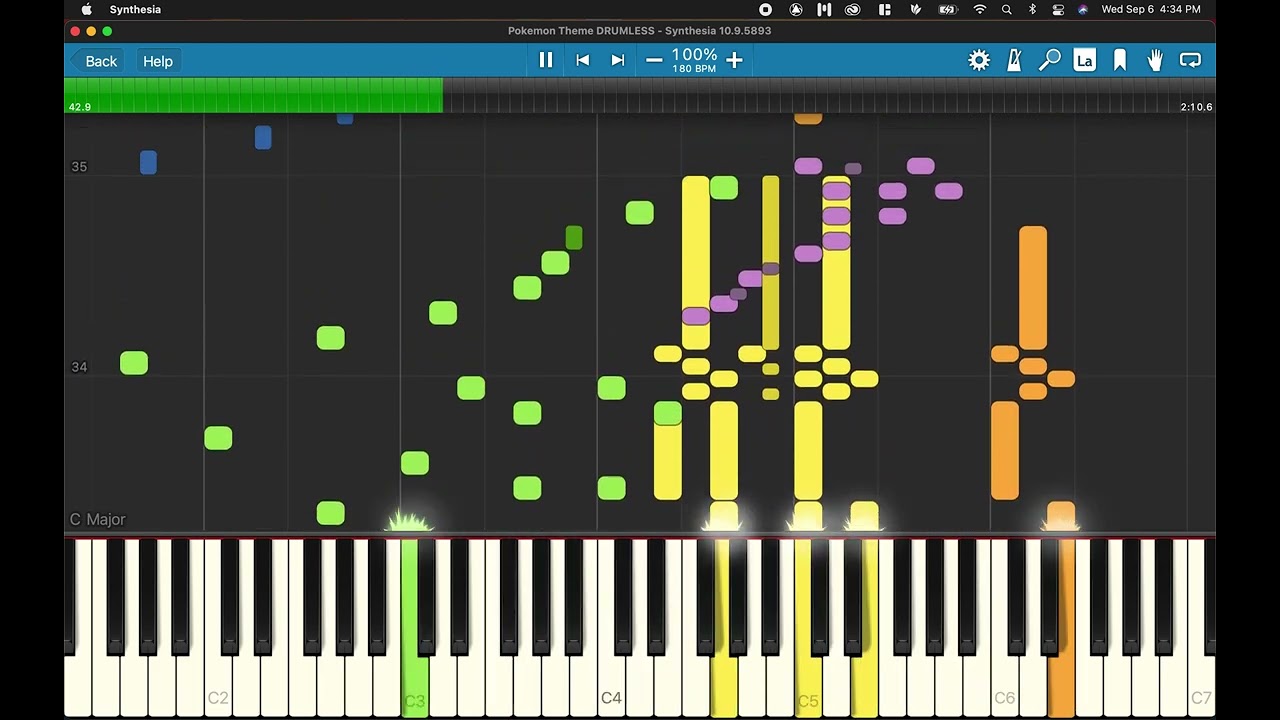Click the tall orange falling note bar
This screenshot has height=720, width=1280.
tap(1033, 288)
